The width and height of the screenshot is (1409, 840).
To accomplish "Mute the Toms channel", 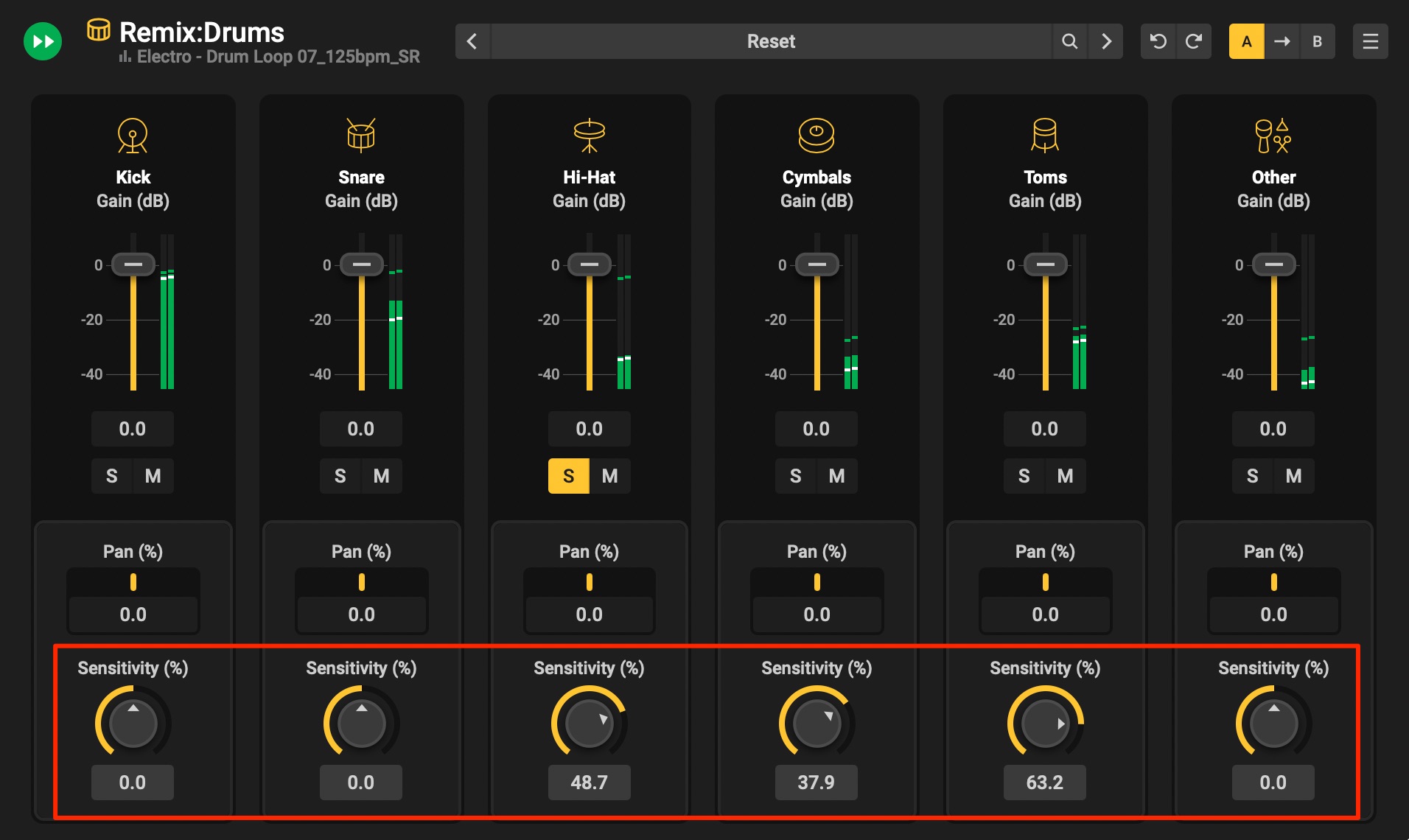I will pyautogui.click(x=1066, y=476).
